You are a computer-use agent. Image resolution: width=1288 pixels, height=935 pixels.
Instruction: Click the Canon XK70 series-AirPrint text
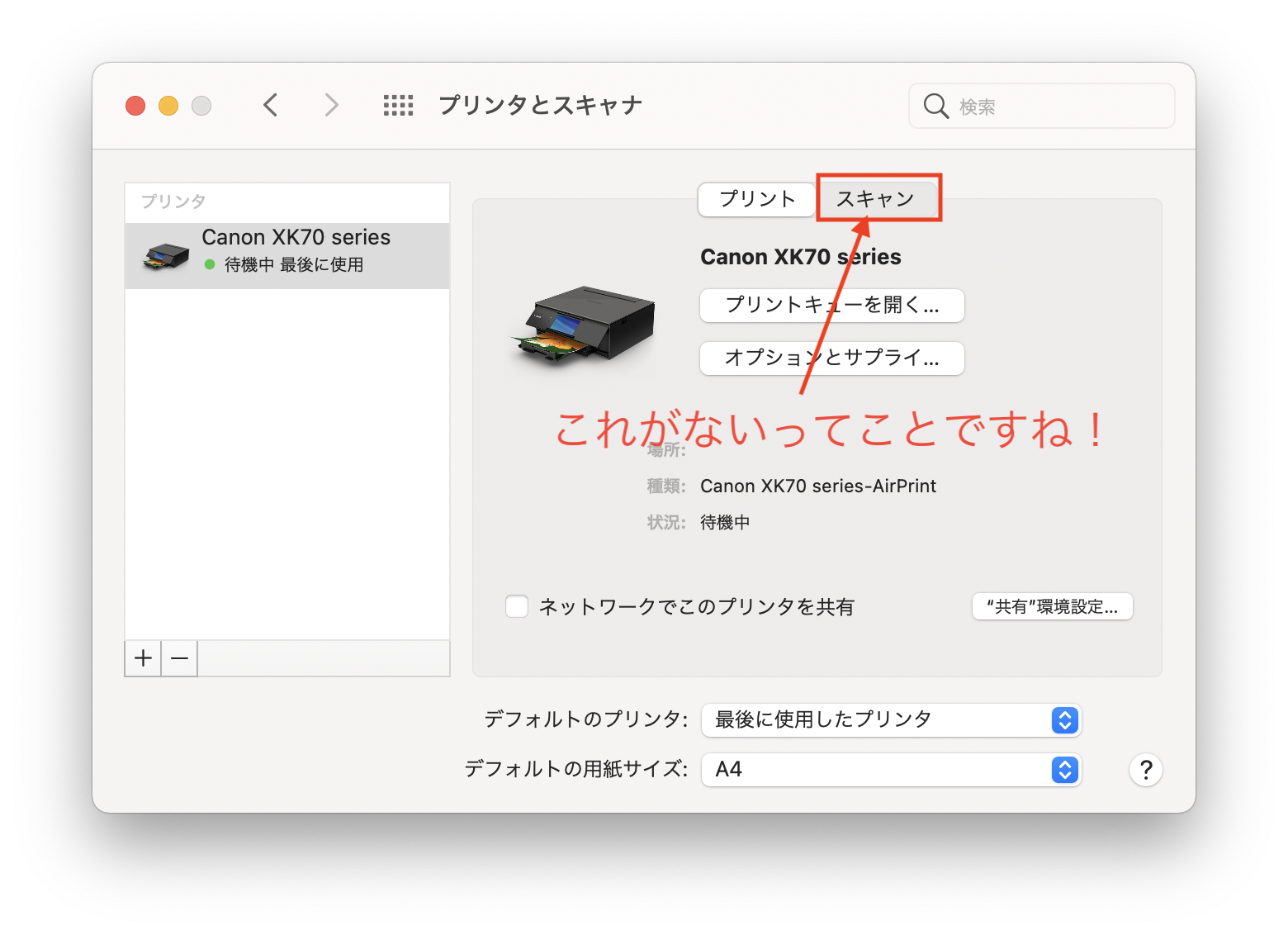pos(818,486)
